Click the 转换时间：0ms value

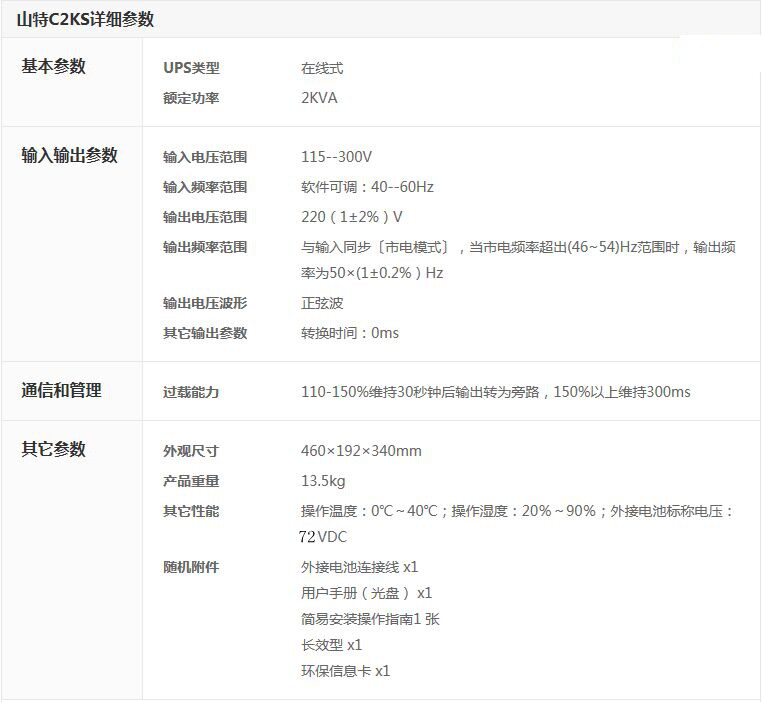pos(350,333)
